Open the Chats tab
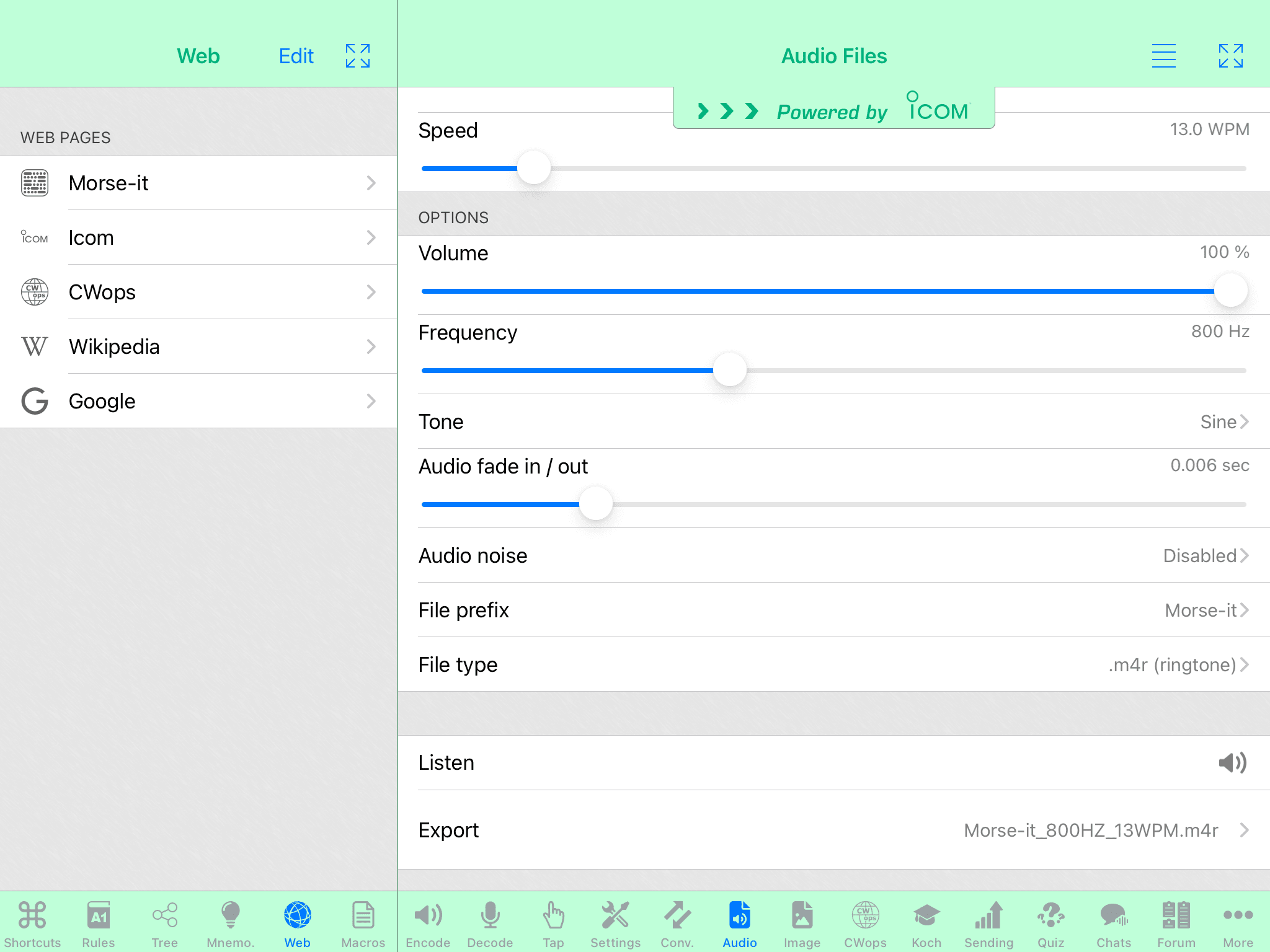 [1114, 924]
